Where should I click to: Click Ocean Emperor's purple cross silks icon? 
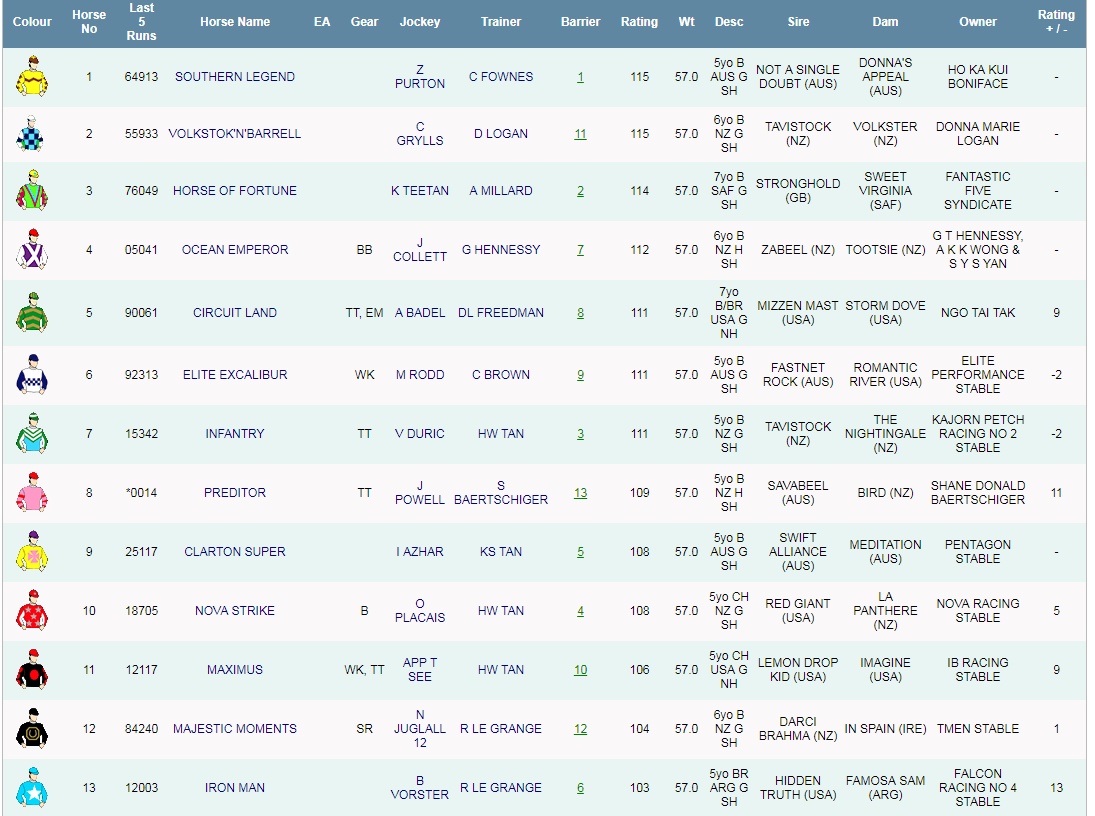pyautogui.click(x=32, y=250)
